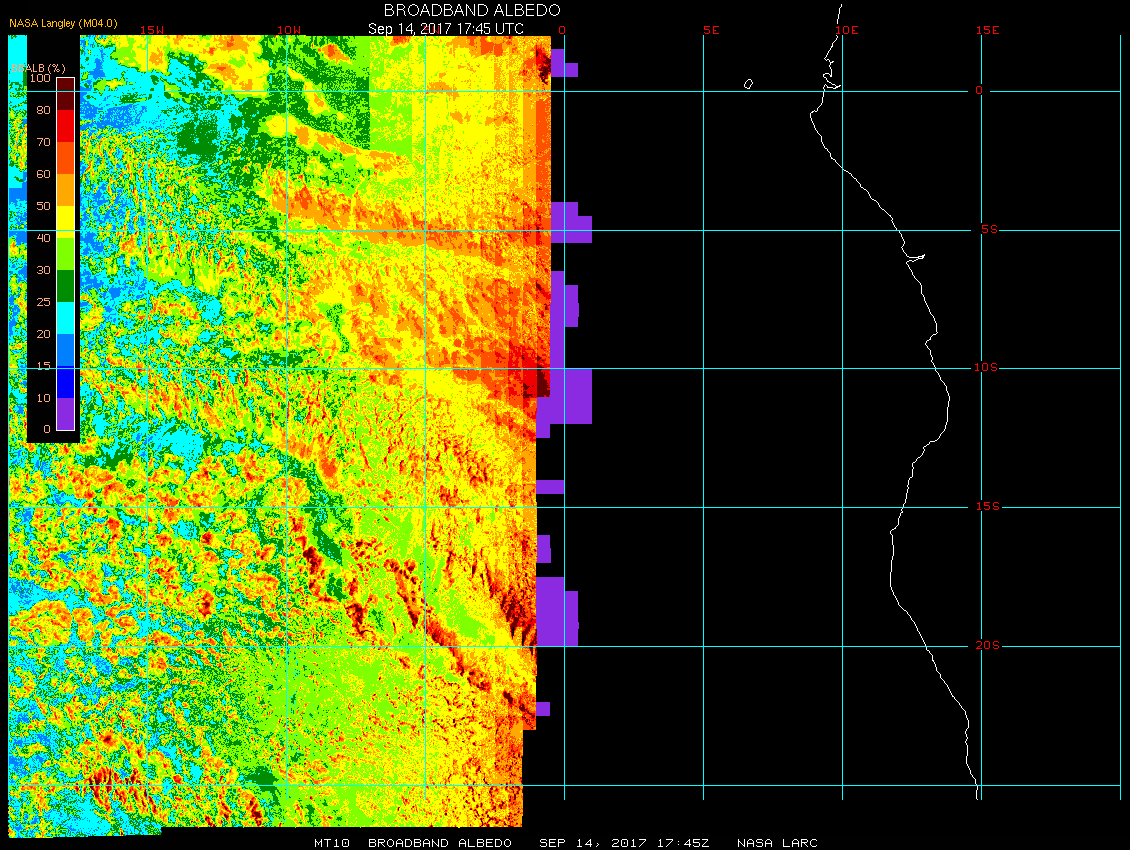Click the large BROADBAND ALBEDO title at top
This screenshot has width=1130, height=850.
pos(471,10)
